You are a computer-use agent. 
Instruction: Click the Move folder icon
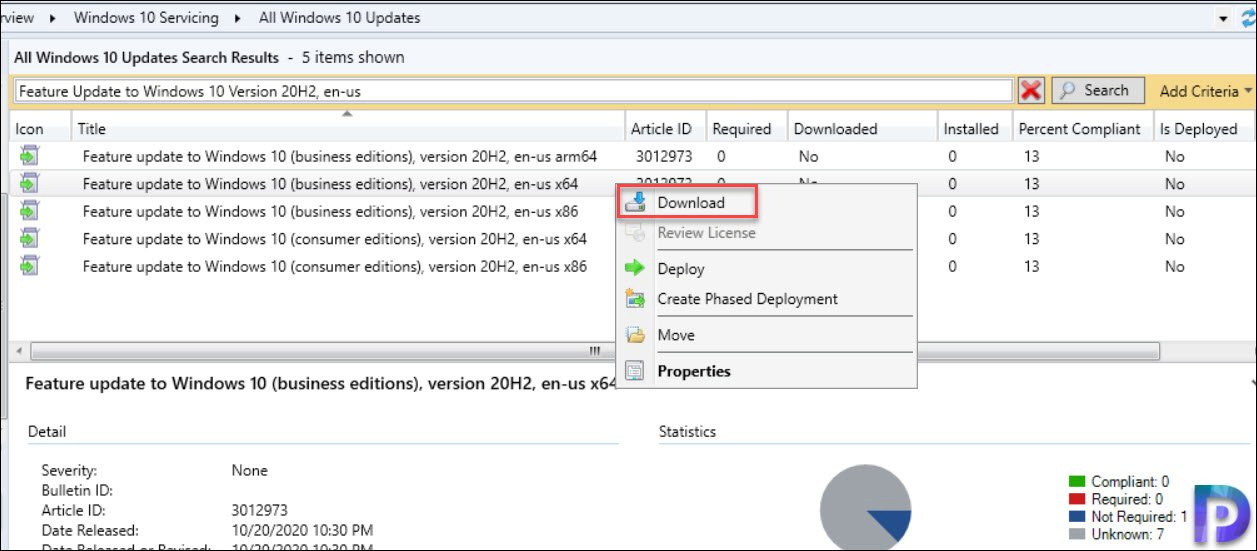(x=634, y=335)
